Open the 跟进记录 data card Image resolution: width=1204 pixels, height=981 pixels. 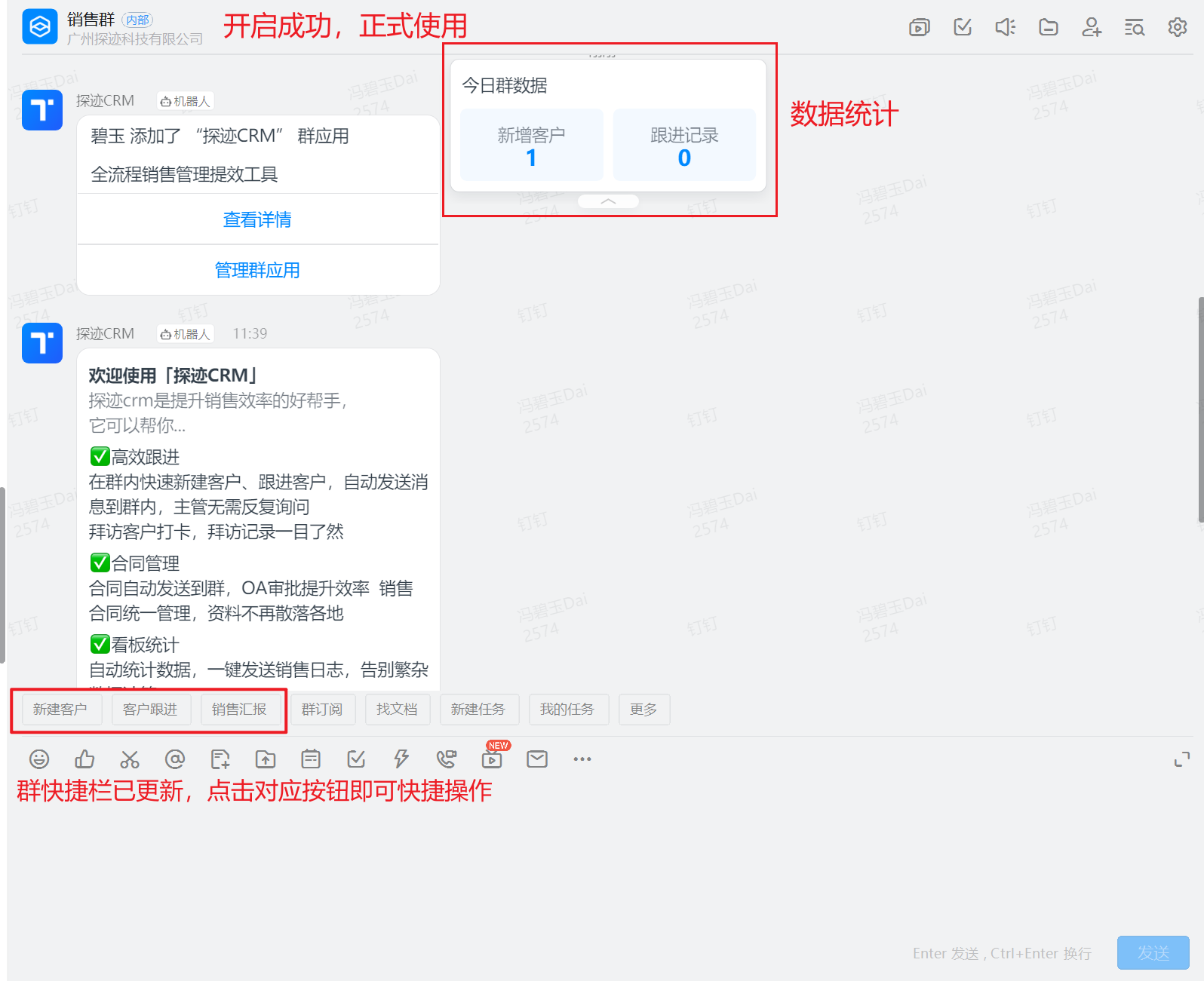(x=684, y=145)
